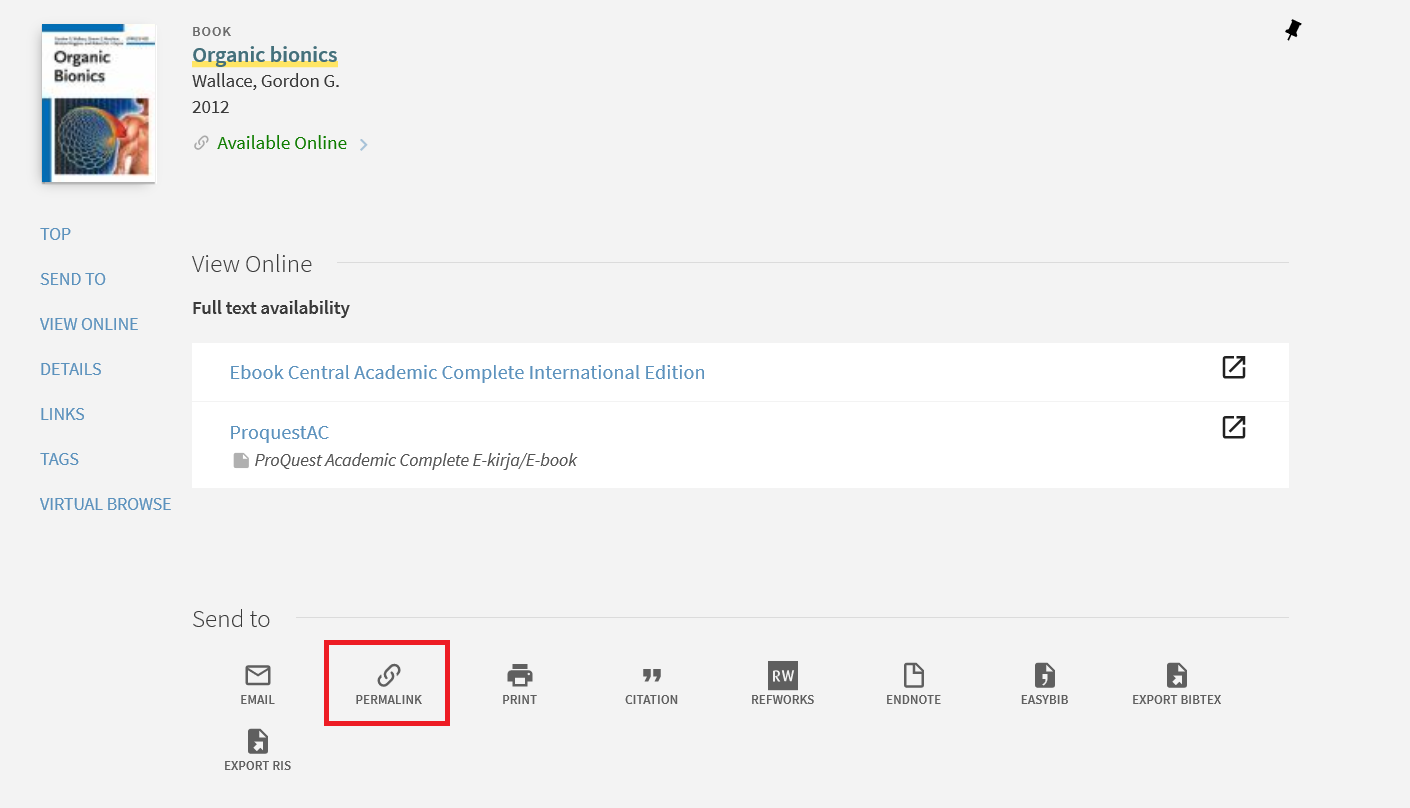Go to Virtual Browse section
1410x808 pixels.
coord(105,504)
